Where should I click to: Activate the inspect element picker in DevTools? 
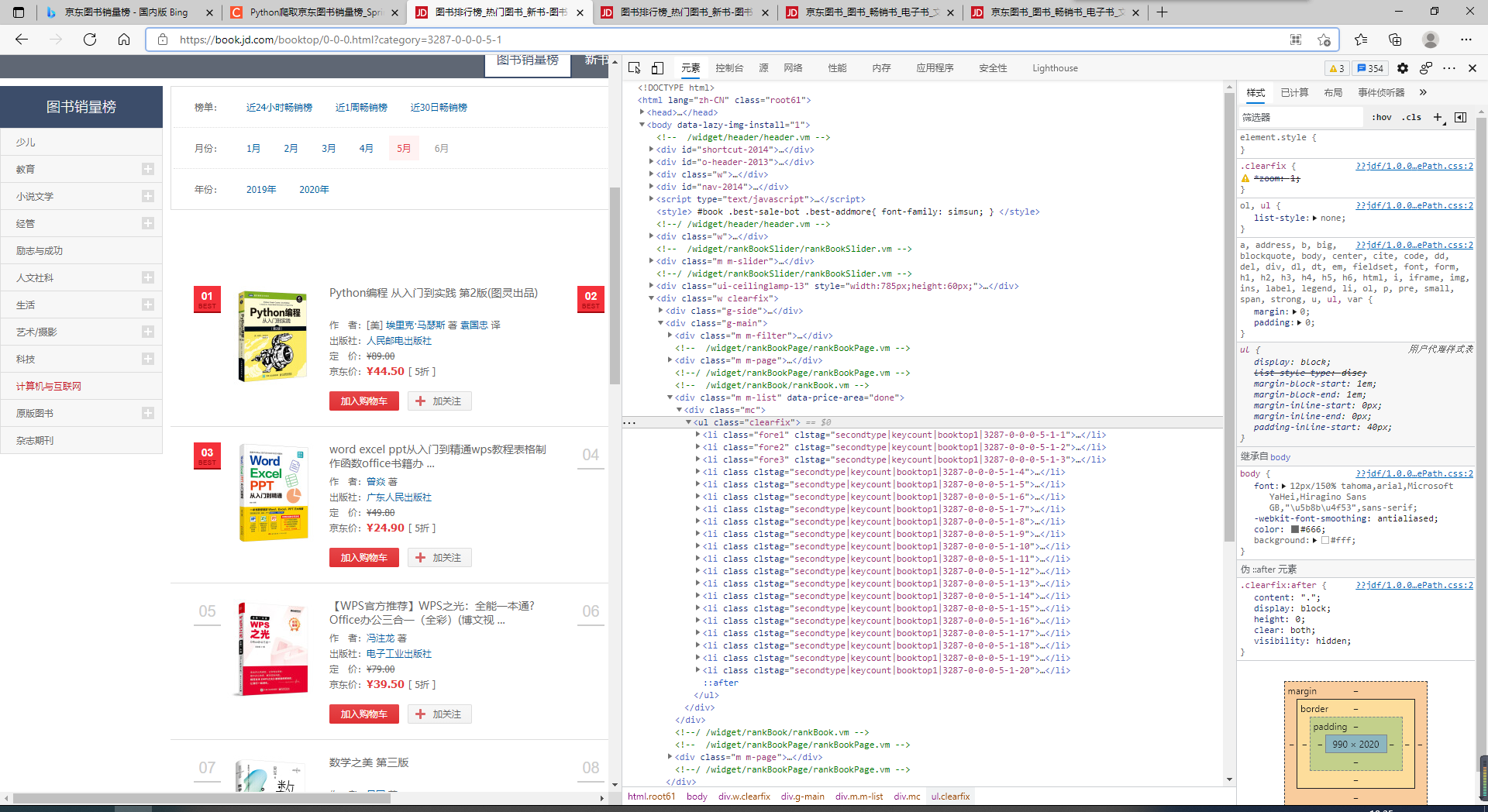635,68
